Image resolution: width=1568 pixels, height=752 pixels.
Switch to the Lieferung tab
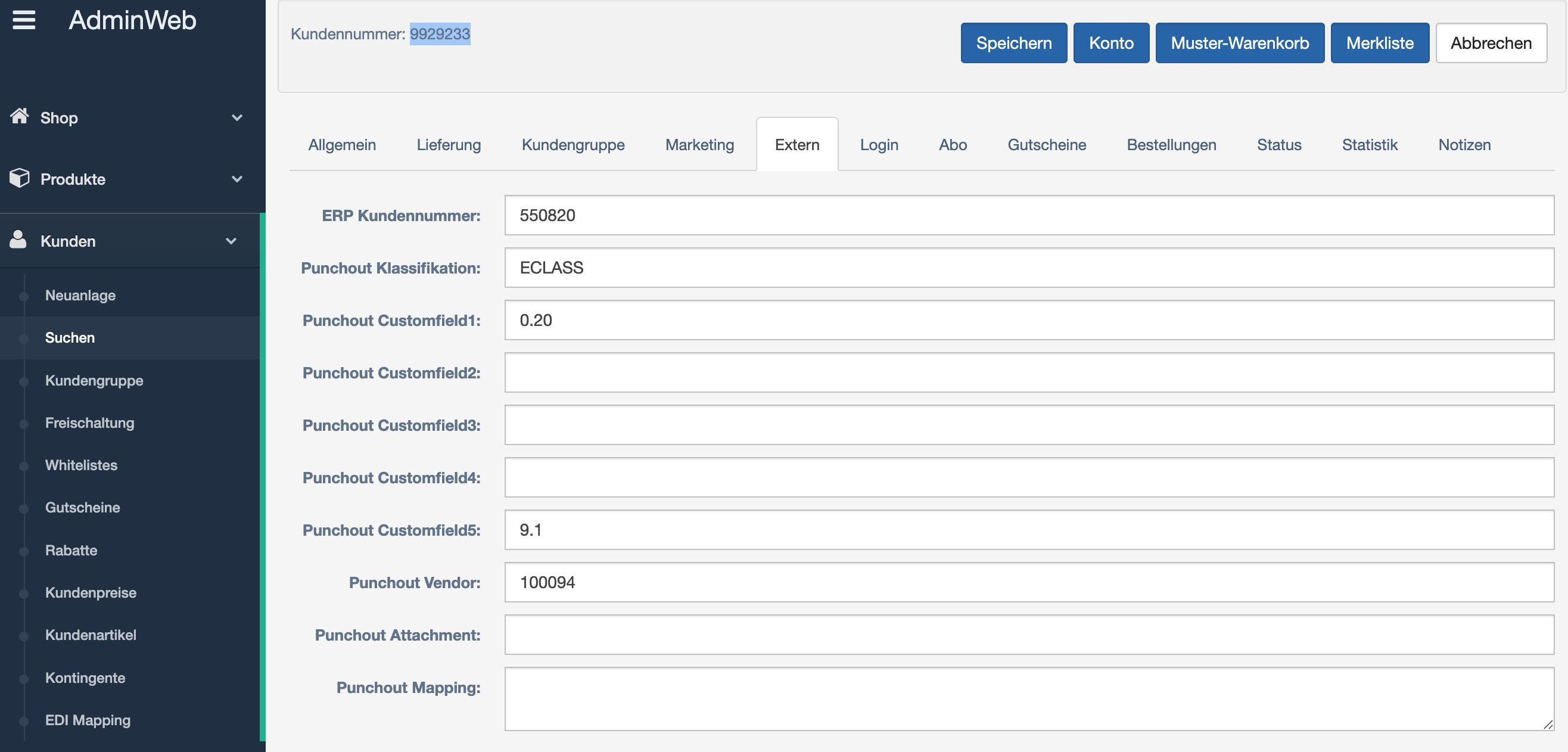coord(449,145)
